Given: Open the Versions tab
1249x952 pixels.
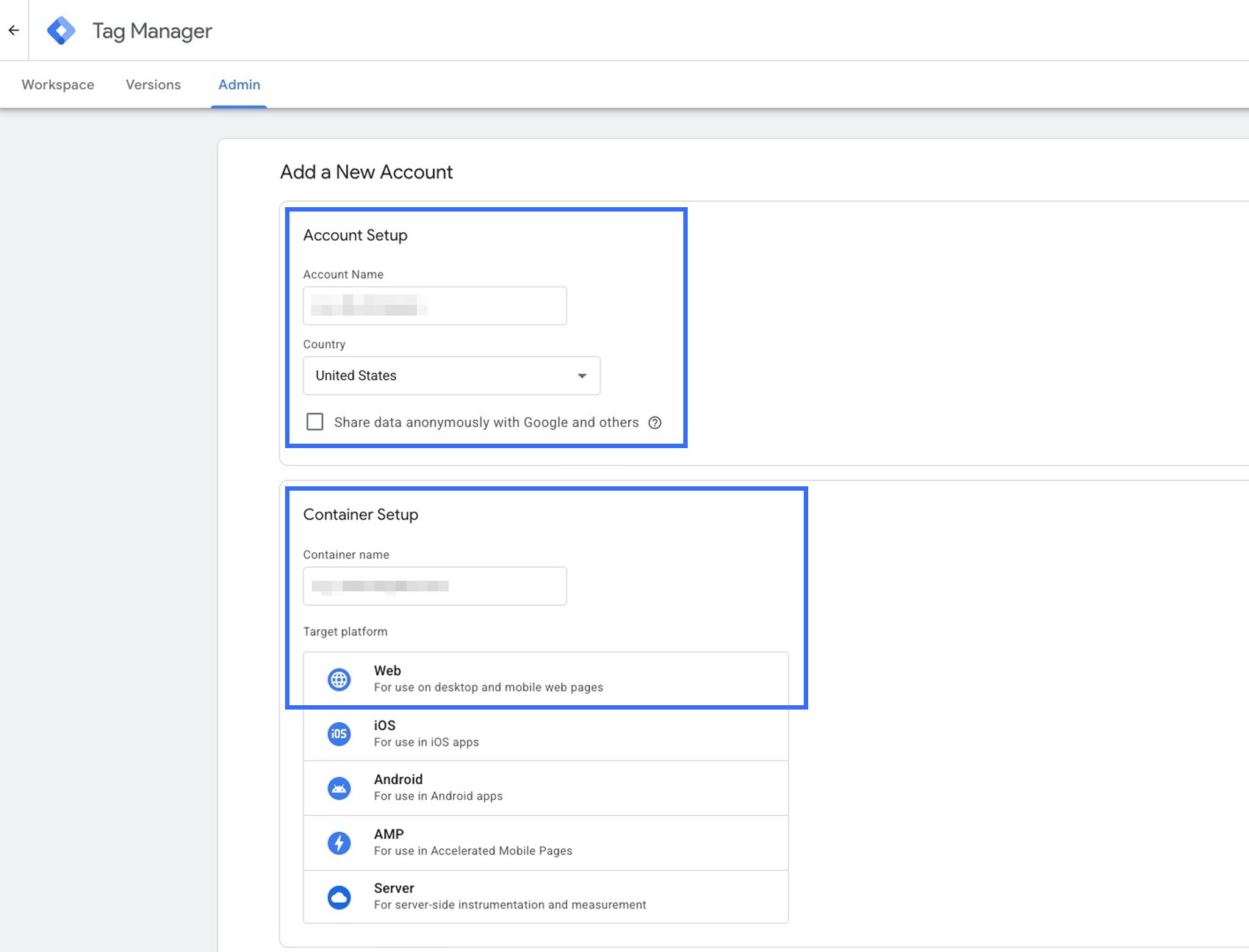Looking at the screenshot, I should click(x=153, y=84).
